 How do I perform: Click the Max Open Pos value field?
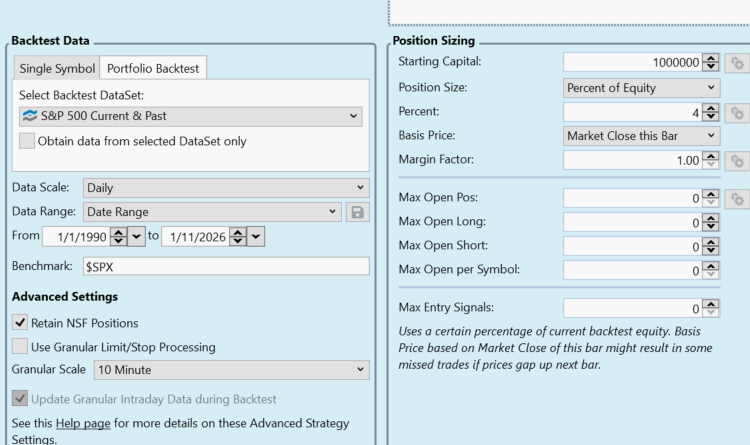click(632, 198)
